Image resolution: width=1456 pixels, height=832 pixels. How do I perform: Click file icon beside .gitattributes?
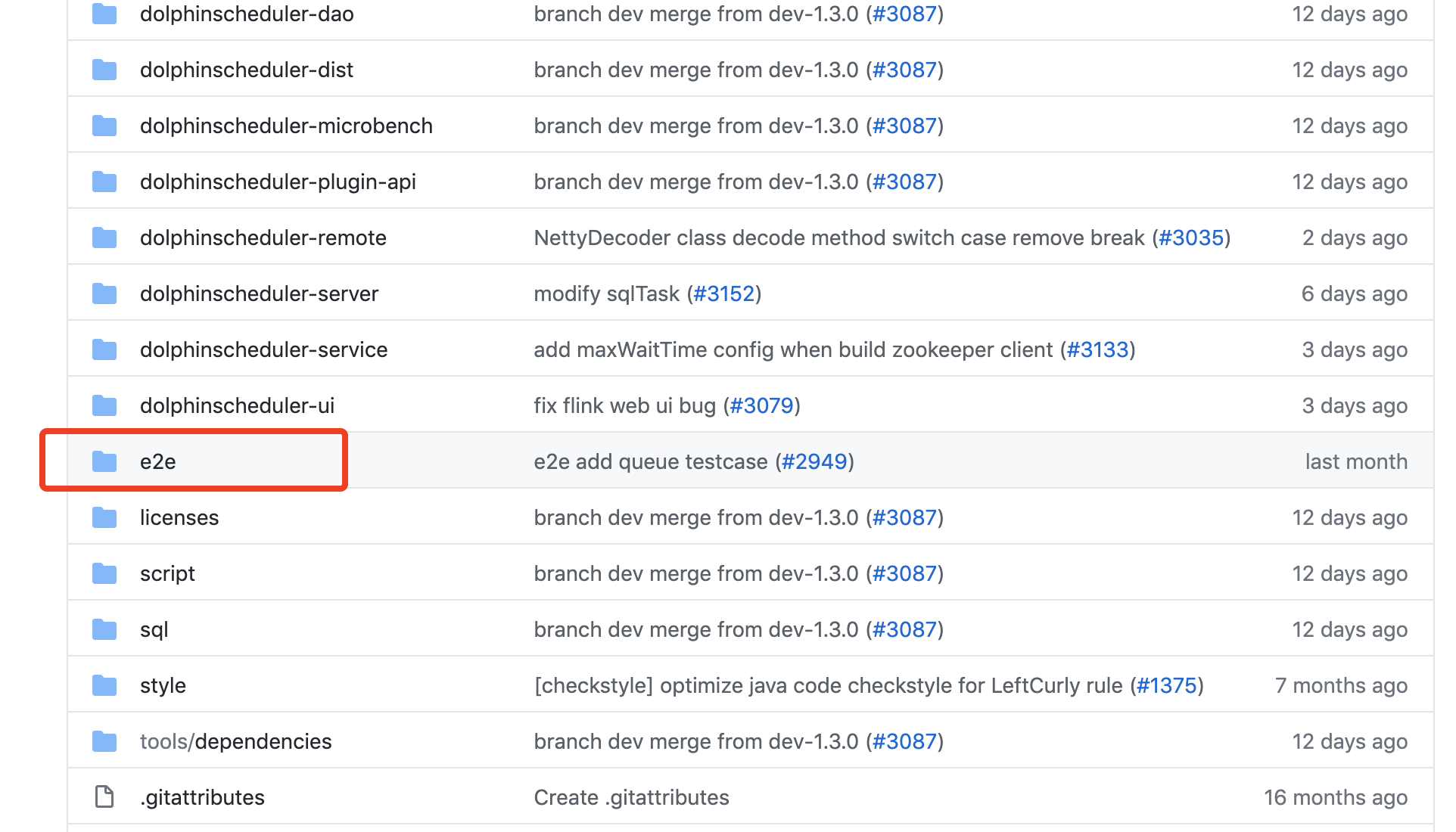point(104,797)
